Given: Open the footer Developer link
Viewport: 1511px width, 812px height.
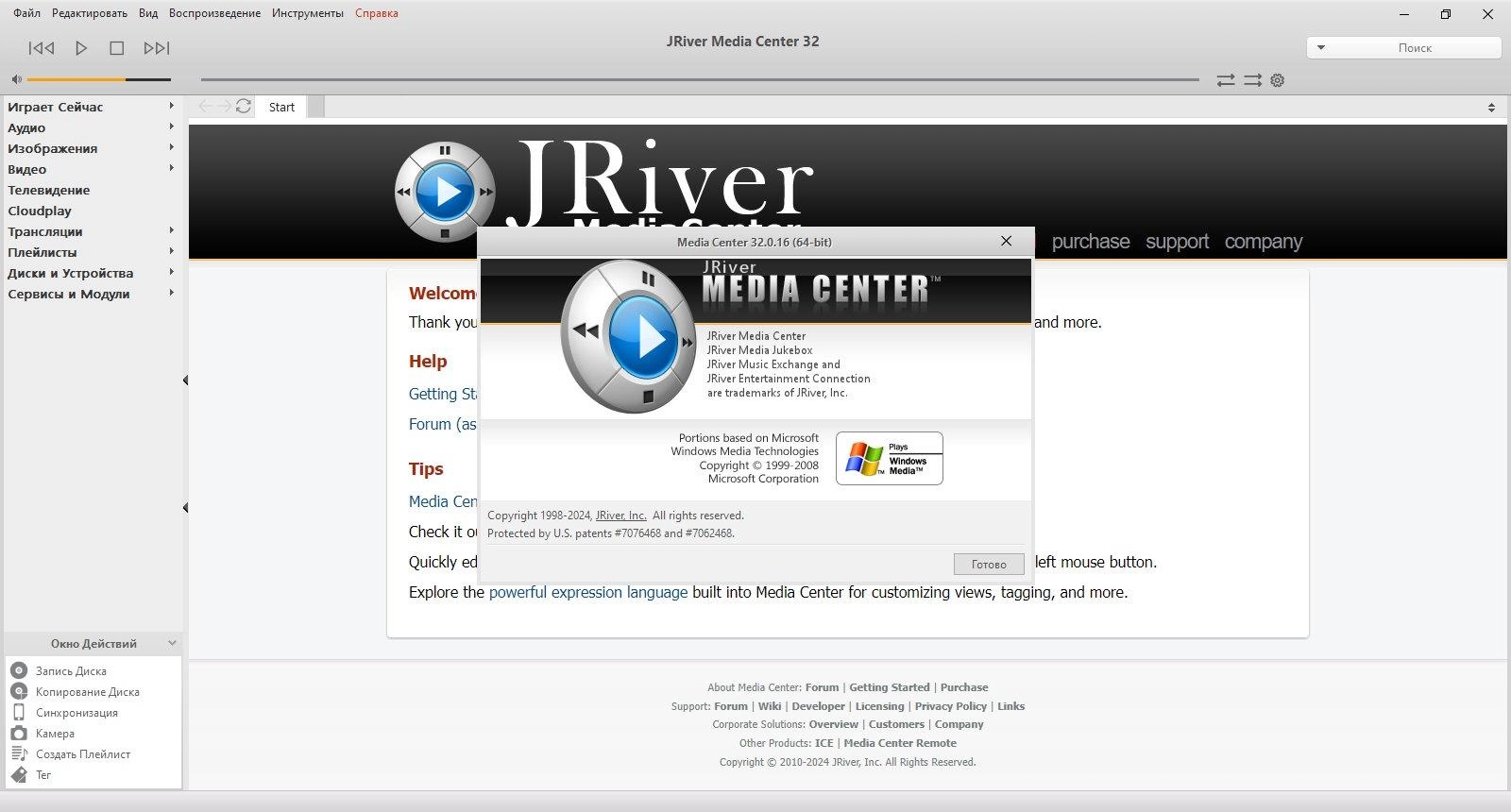Looking at the screenshot, I should [819, 706].
